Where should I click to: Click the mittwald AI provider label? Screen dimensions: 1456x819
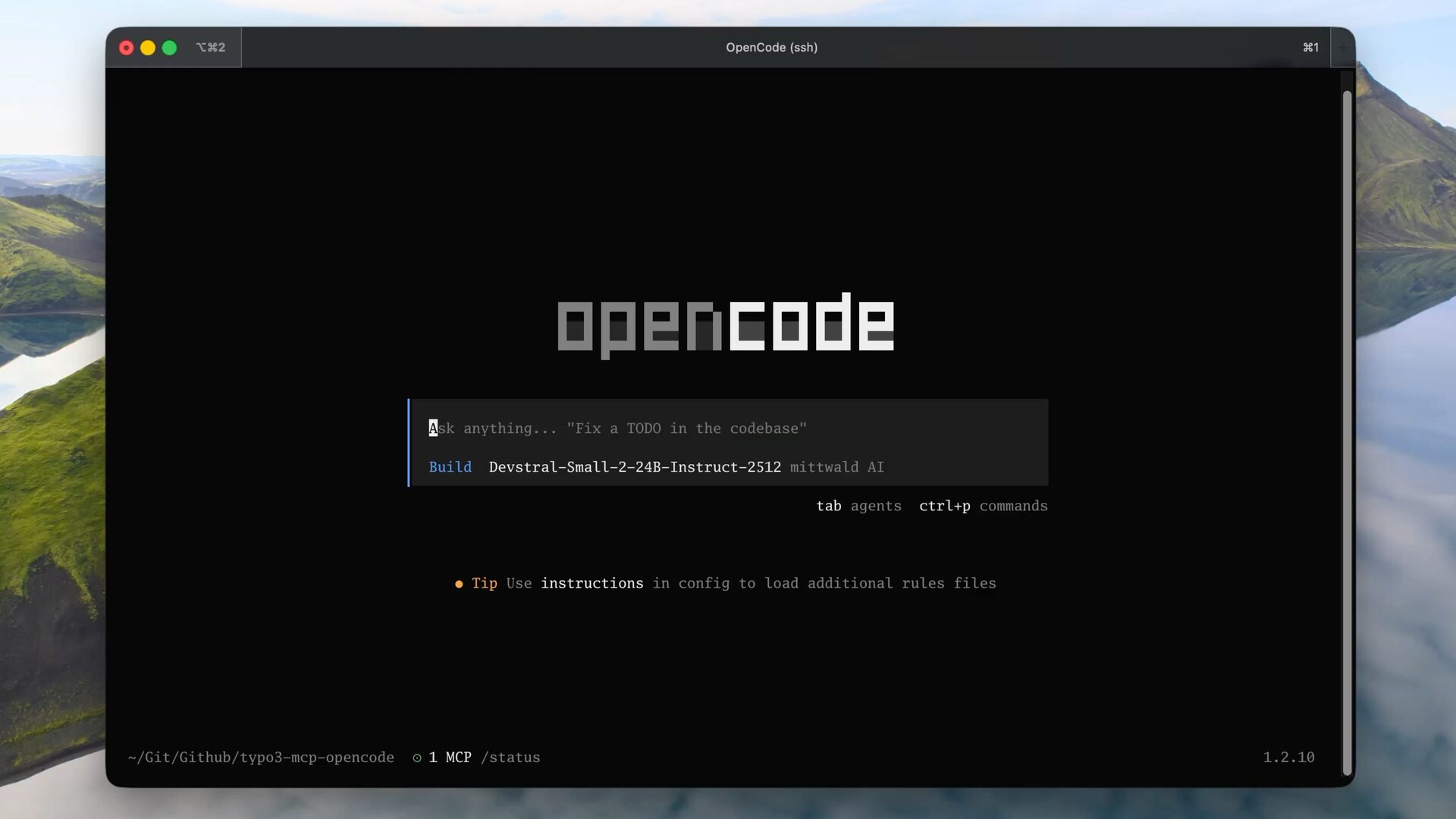tap(836, 467)
